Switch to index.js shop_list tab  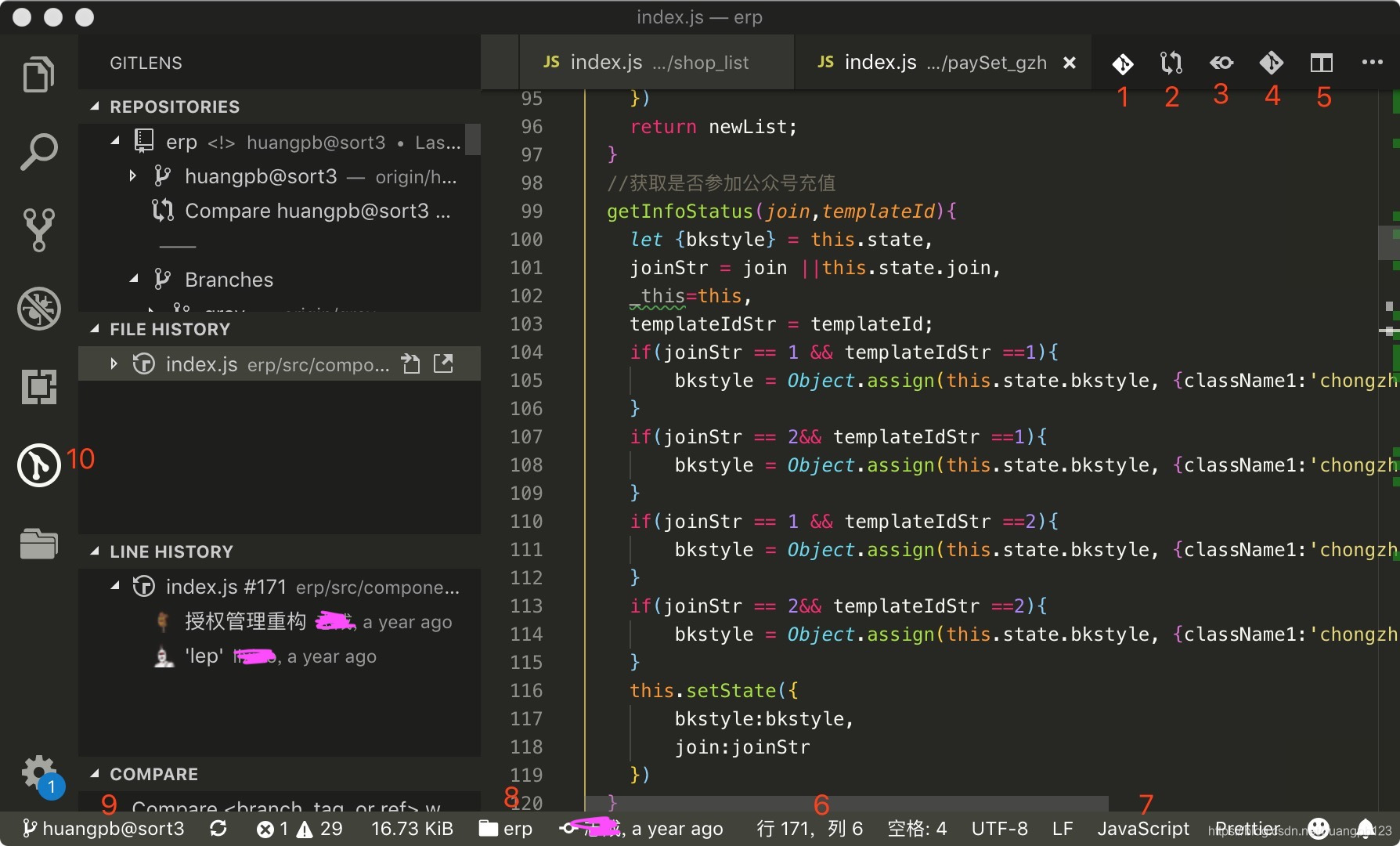656,62
